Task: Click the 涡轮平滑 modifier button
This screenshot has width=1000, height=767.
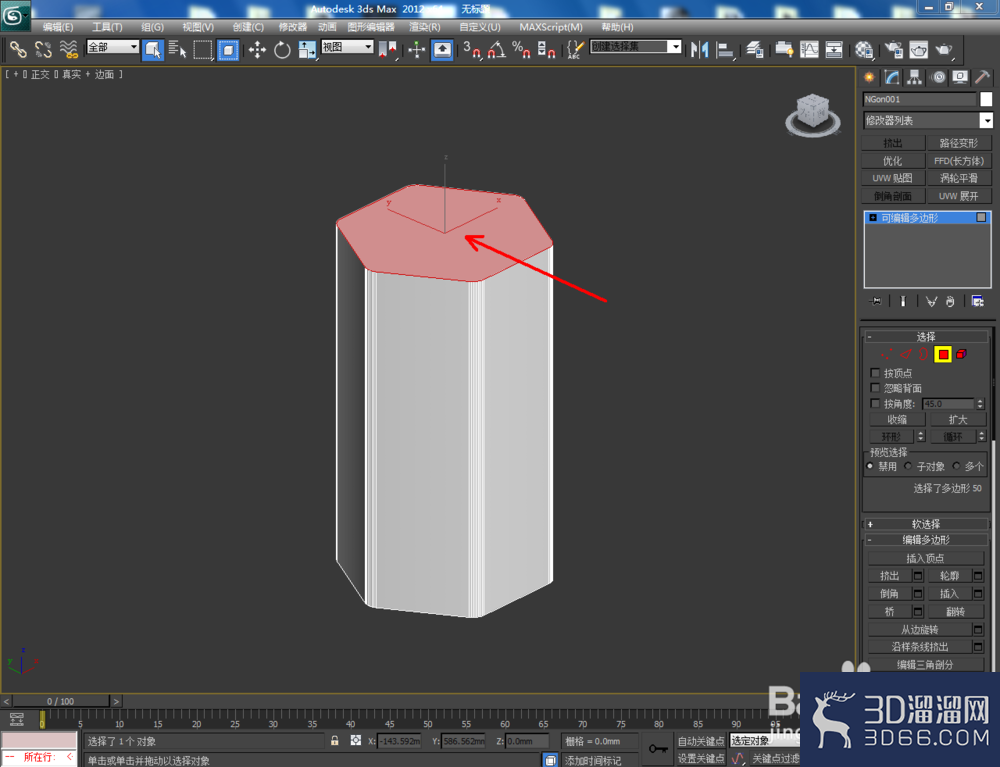Action: click(959, 178)
